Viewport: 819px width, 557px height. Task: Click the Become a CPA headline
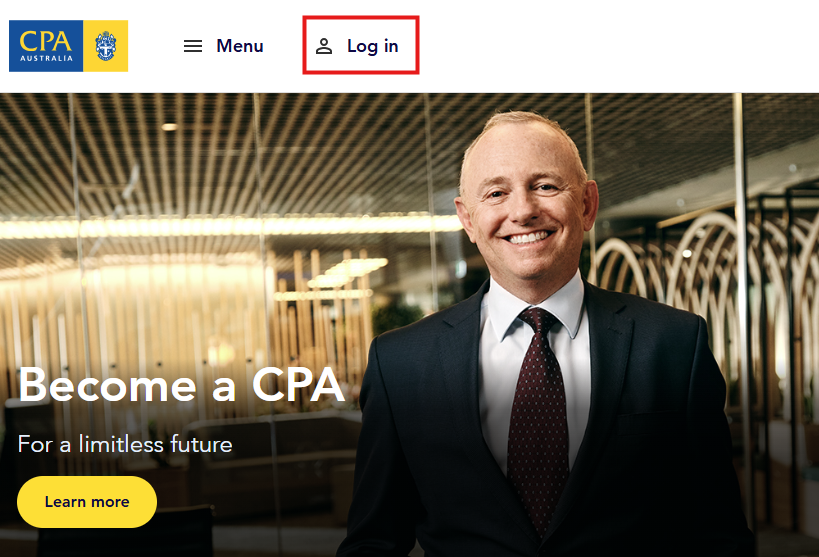(181, 385)
